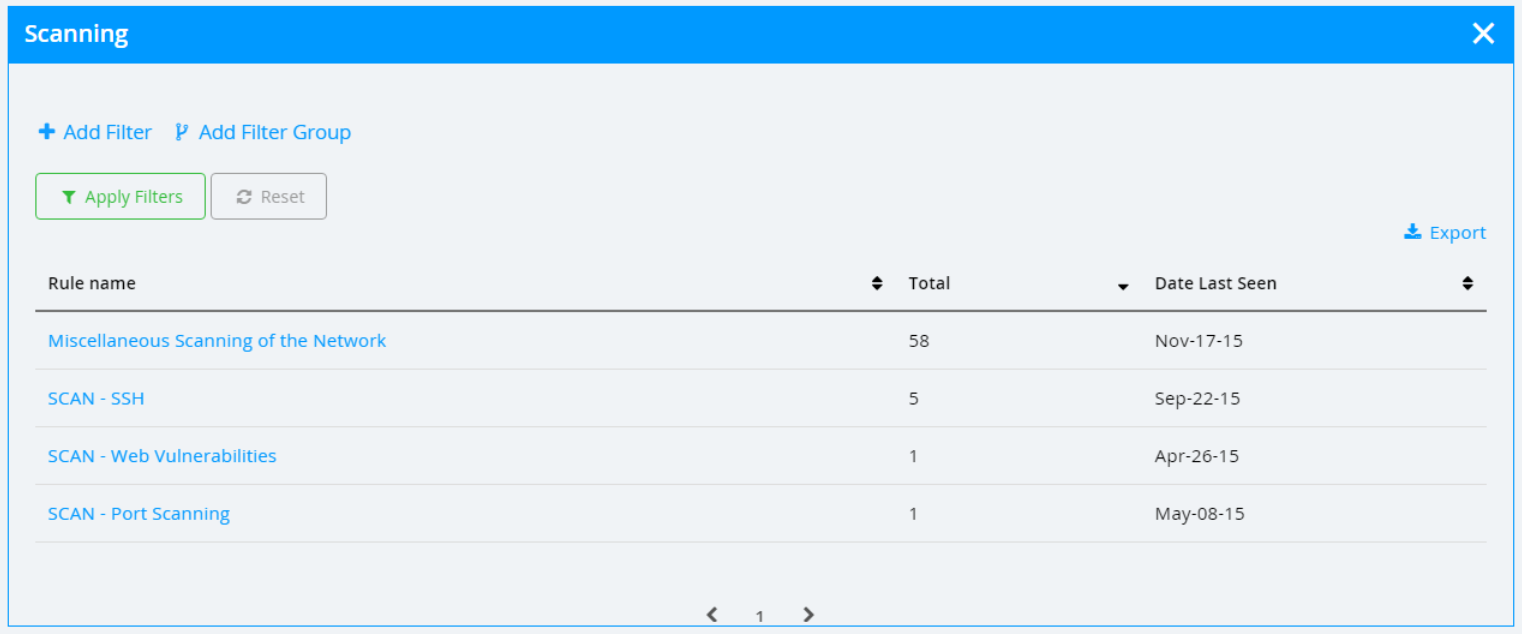Click the plus icon beside Add Filter

click(x=46, y=132)
